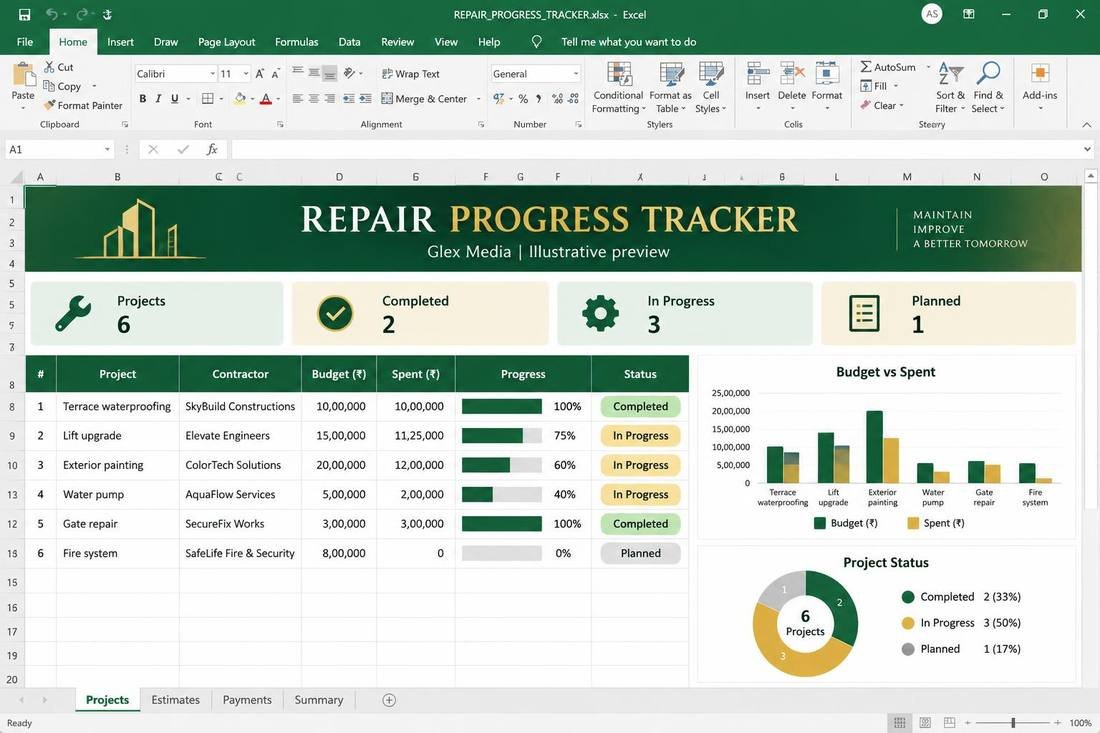Click the Clear button
The width and height of the screenshot is (1100, 733).
click(878, 105)
